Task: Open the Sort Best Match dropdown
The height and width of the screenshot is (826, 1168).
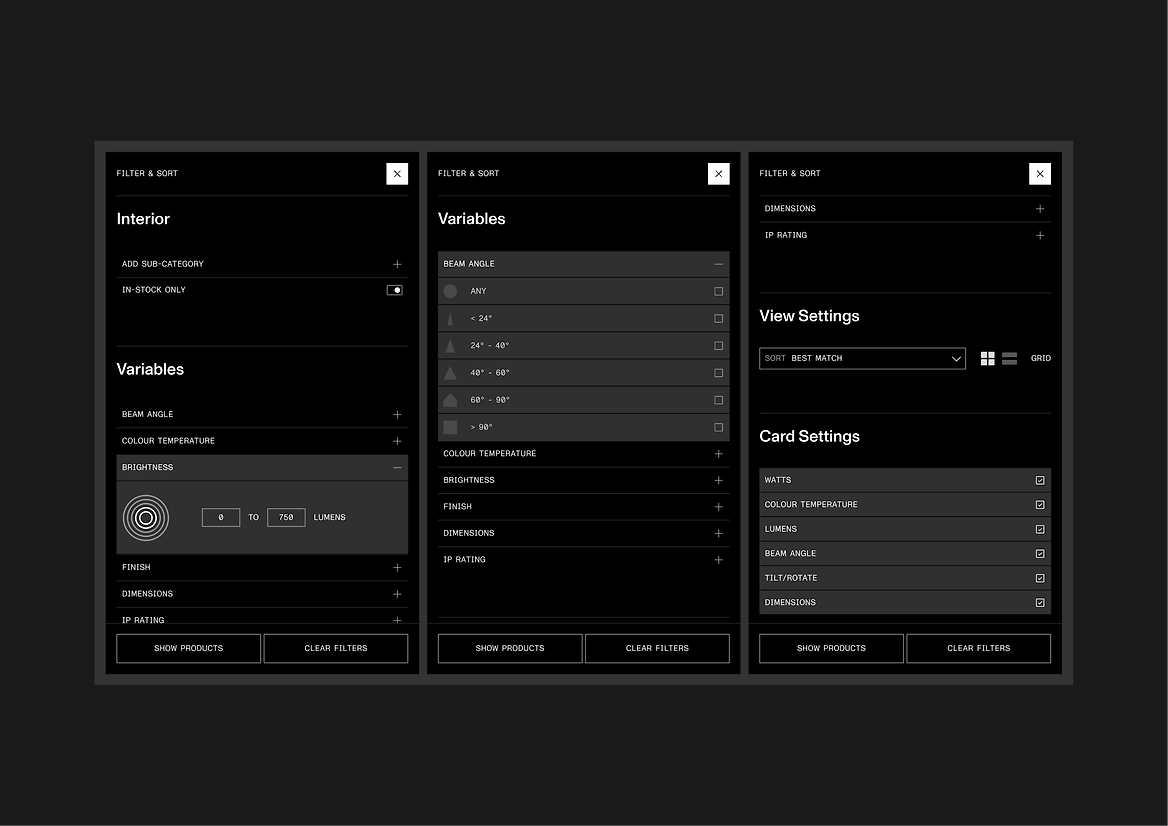Action: 862,358
